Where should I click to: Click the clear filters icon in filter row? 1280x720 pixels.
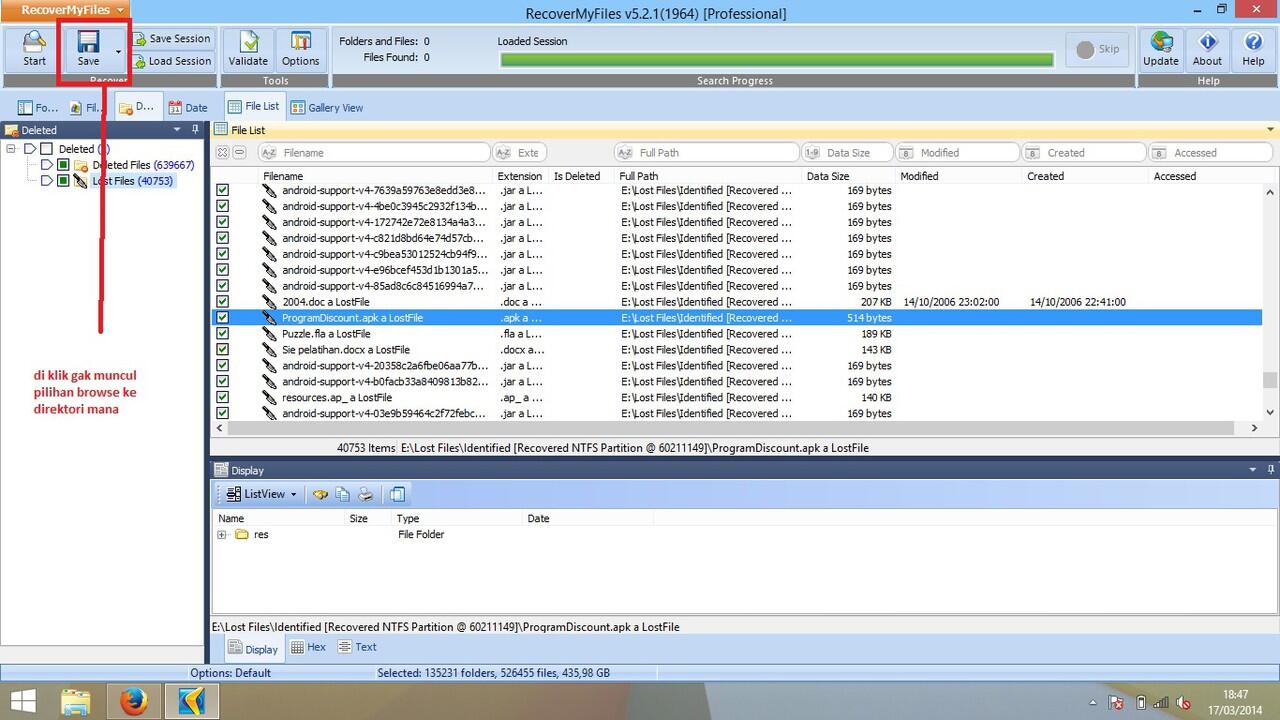(223, 153)
